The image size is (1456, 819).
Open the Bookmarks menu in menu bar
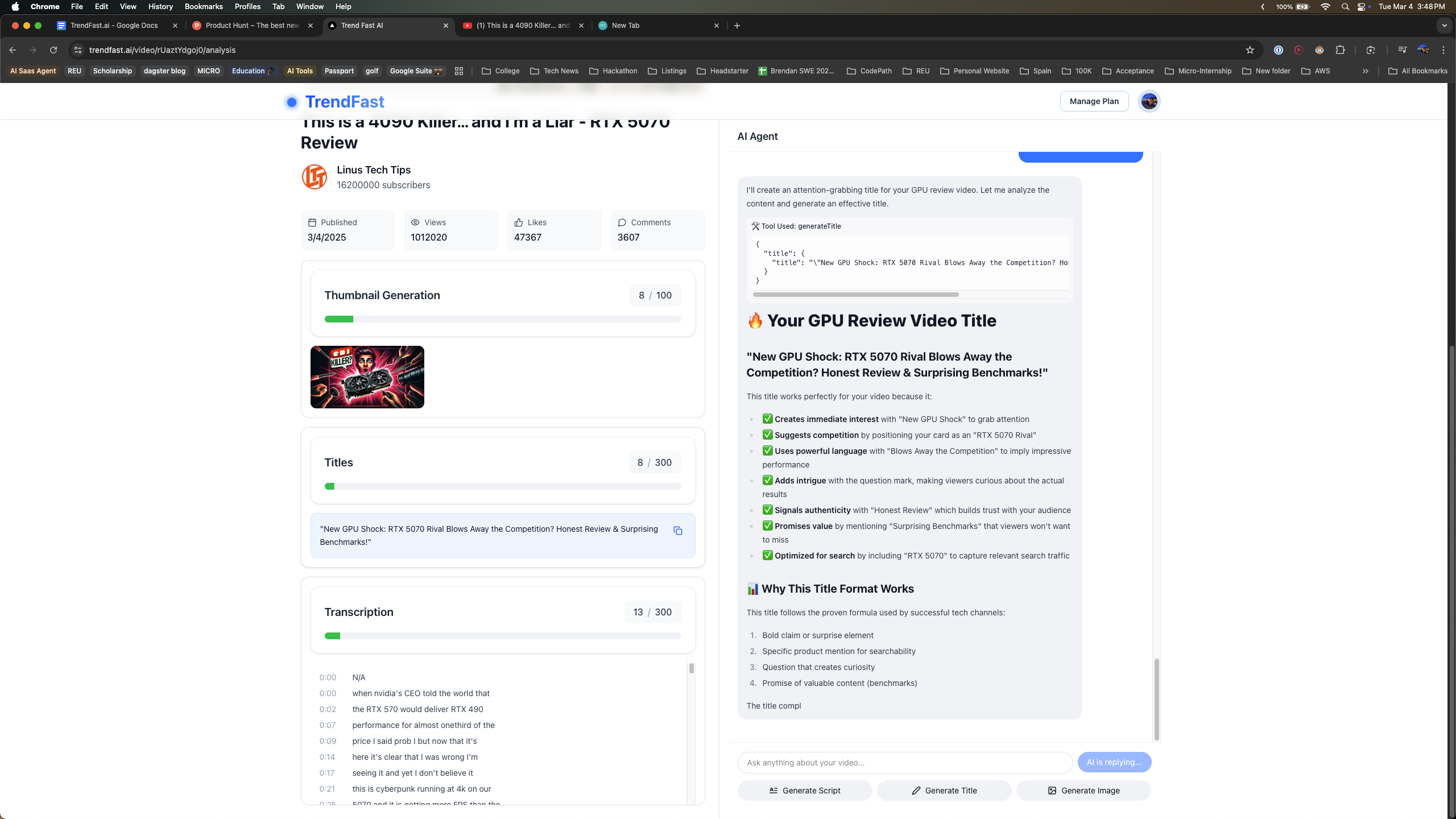click(x=203, y=6)
